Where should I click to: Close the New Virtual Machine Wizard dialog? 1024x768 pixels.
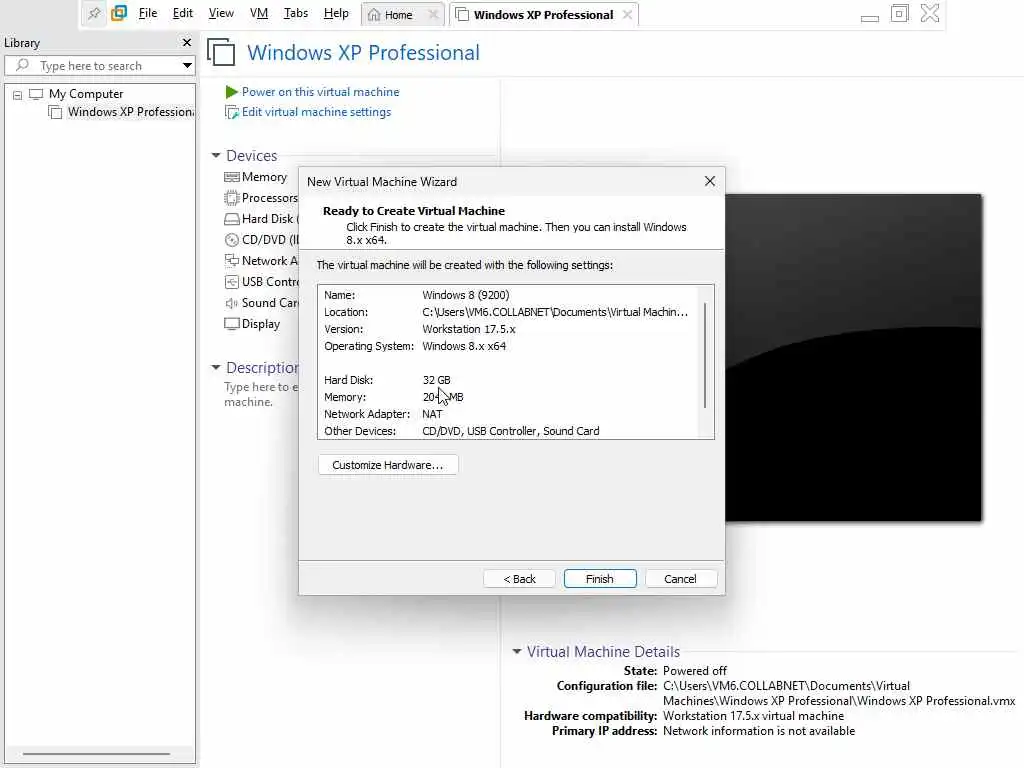coord(710,181)
